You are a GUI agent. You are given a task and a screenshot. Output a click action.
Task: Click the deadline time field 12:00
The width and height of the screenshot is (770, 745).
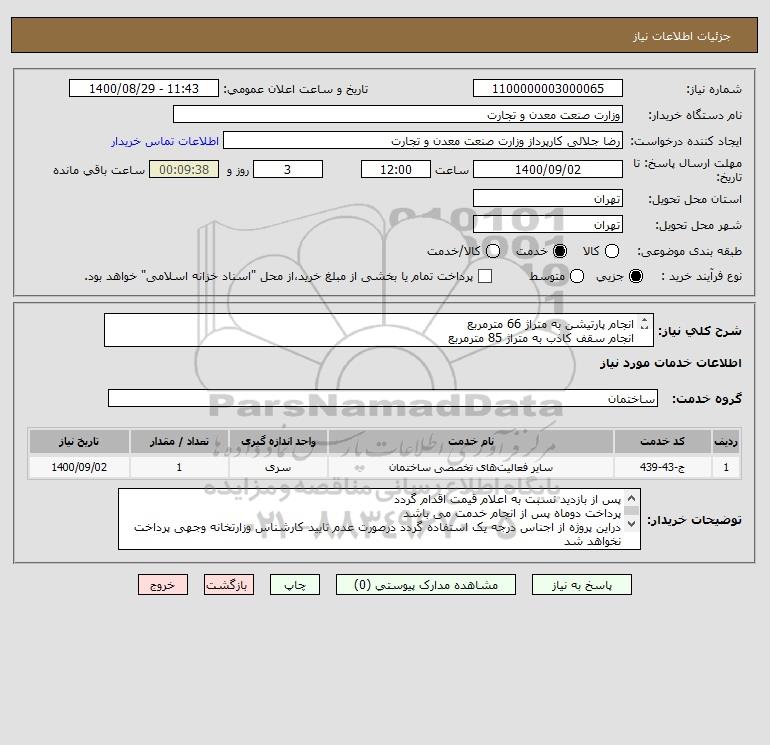pyautogui.click(x=396, y=169)
